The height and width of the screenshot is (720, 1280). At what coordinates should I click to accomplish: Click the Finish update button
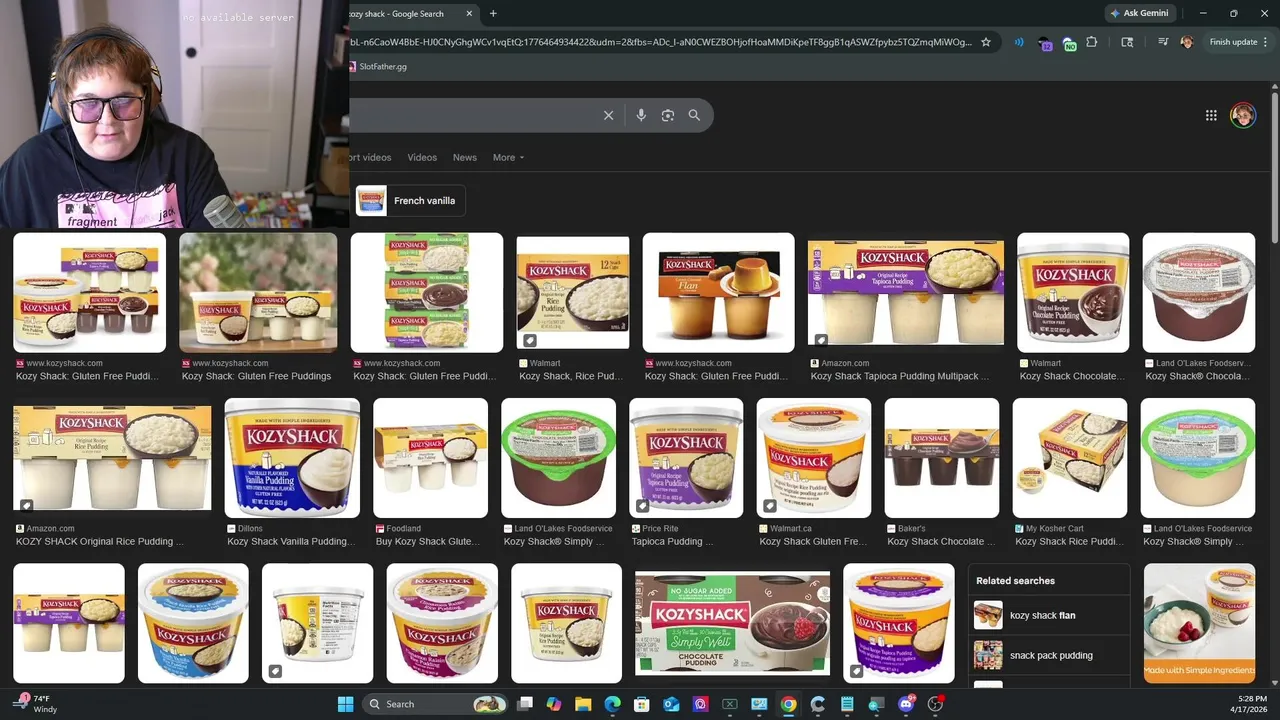click(1233, 42)
